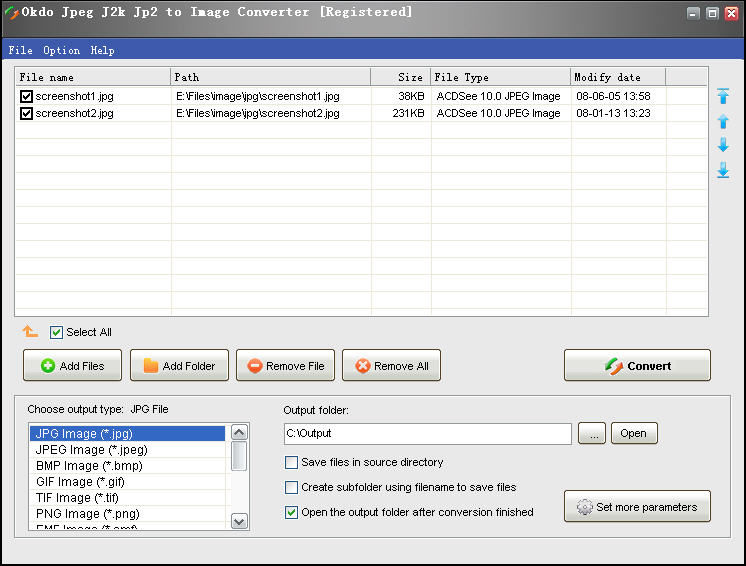Viewport: 746px width, 566px height.
Task: Uncheck the screenshot2.jpg file checkbox
Action: (x=26, y=113)
